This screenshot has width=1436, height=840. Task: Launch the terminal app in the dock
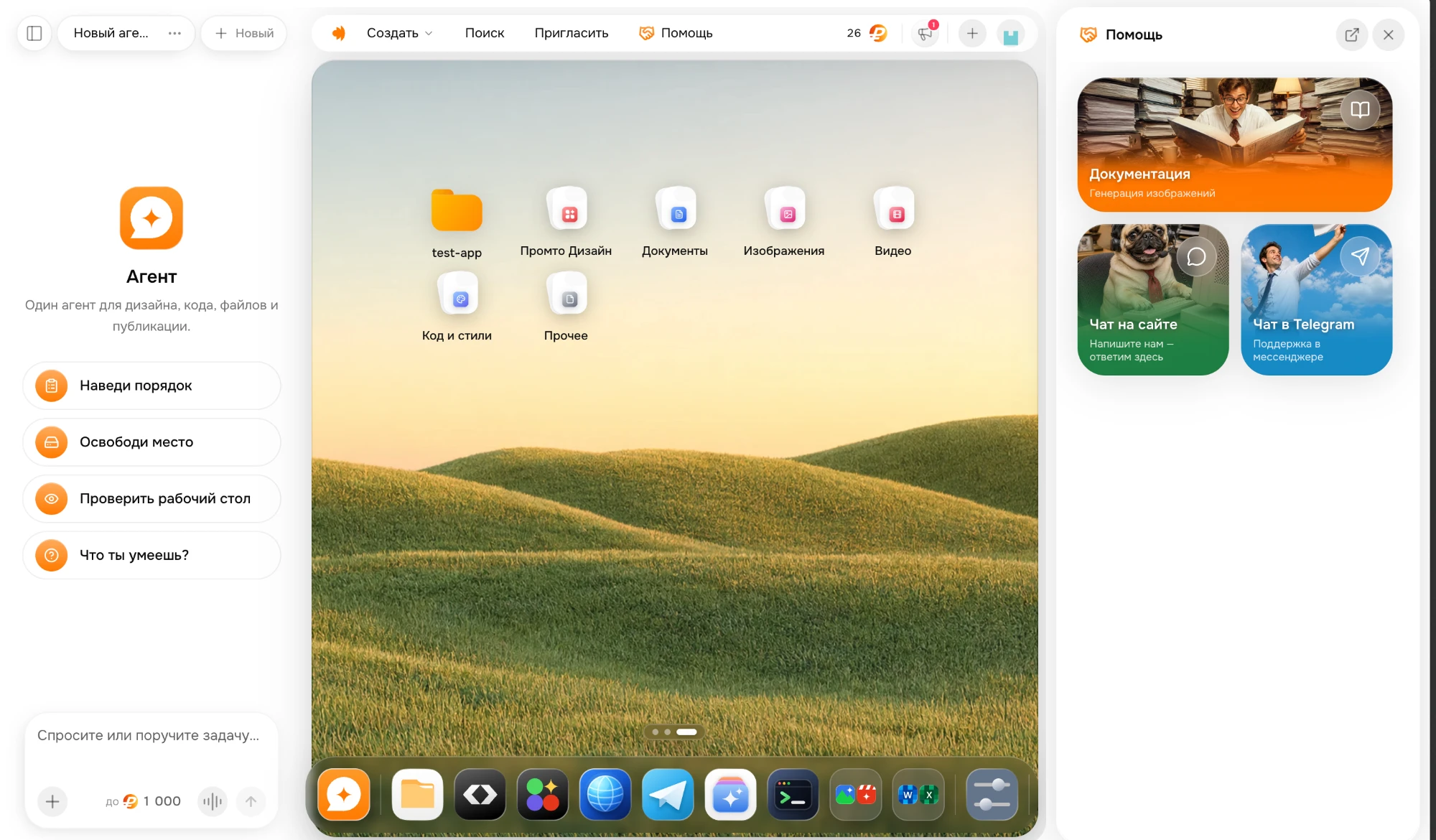pos(793,795)
